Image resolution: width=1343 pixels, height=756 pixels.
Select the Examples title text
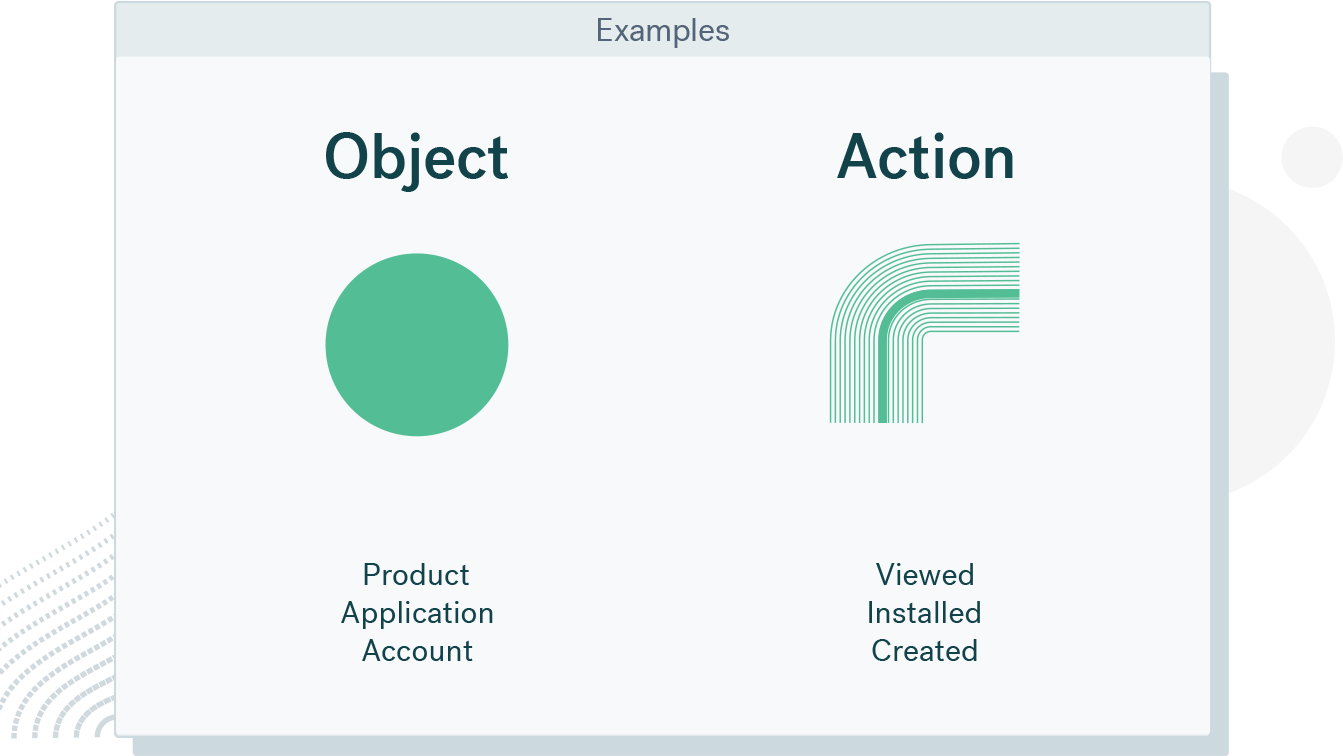[662, 31]
